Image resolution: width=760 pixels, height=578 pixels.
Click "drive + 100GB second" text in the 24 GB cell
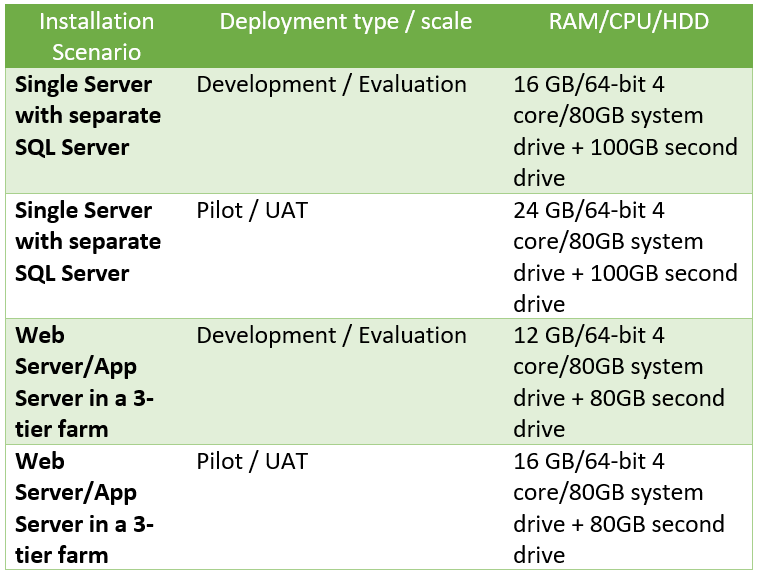coord(625,273)
